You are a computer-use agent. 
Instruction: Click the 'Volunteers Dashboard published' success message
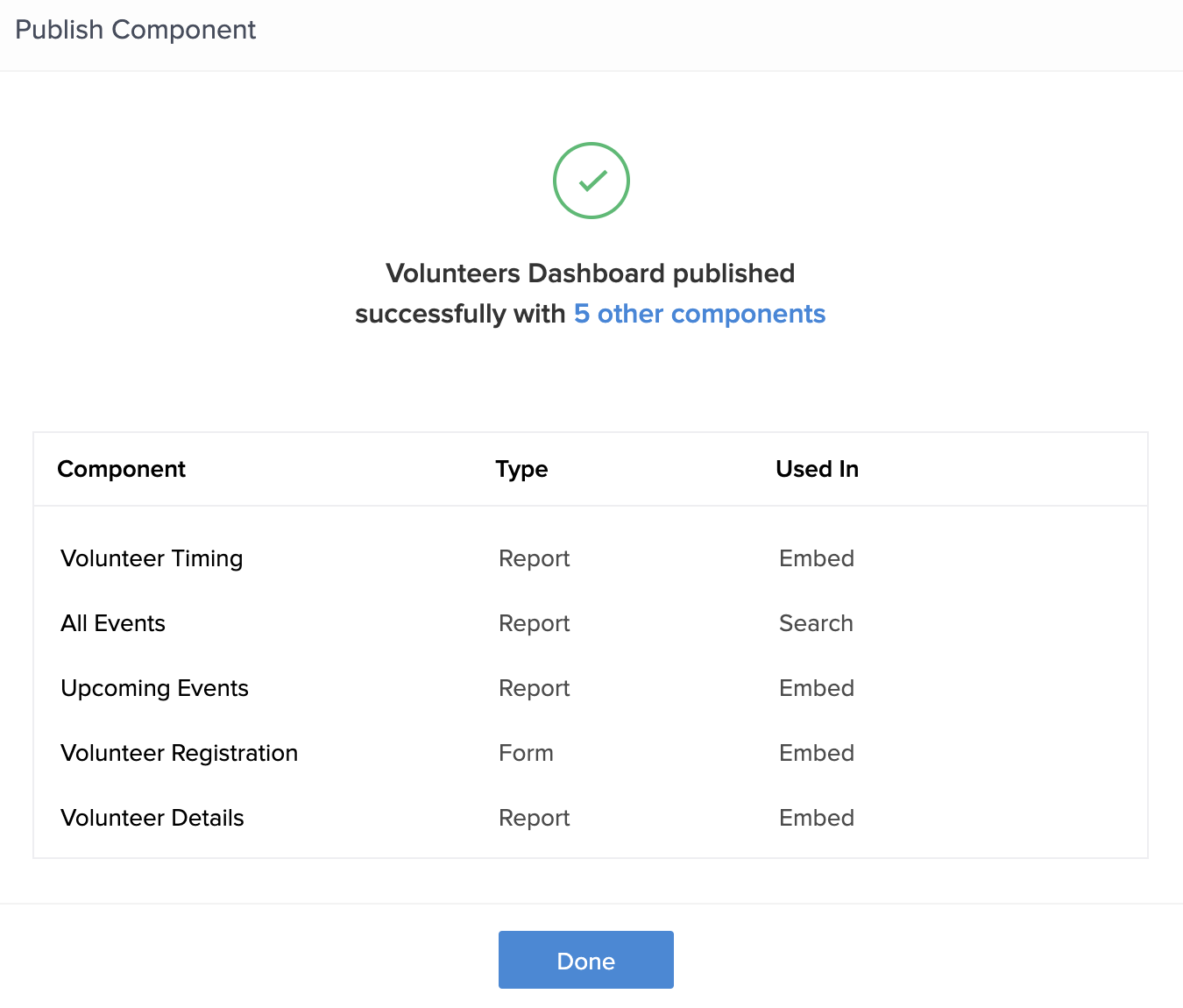(590, 273)
